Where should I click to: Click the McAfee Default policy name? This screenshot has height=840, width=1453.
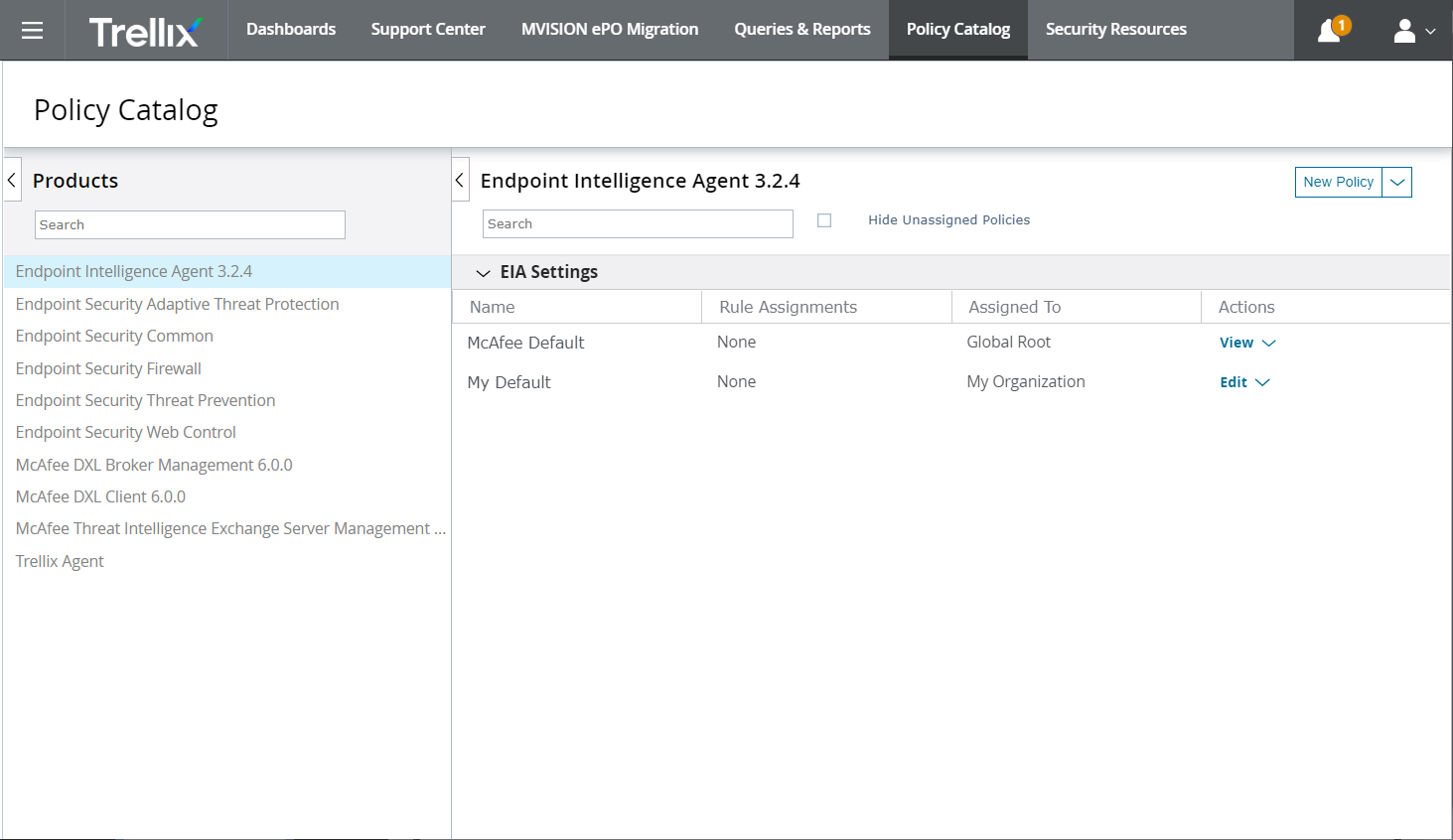(525, 343)
